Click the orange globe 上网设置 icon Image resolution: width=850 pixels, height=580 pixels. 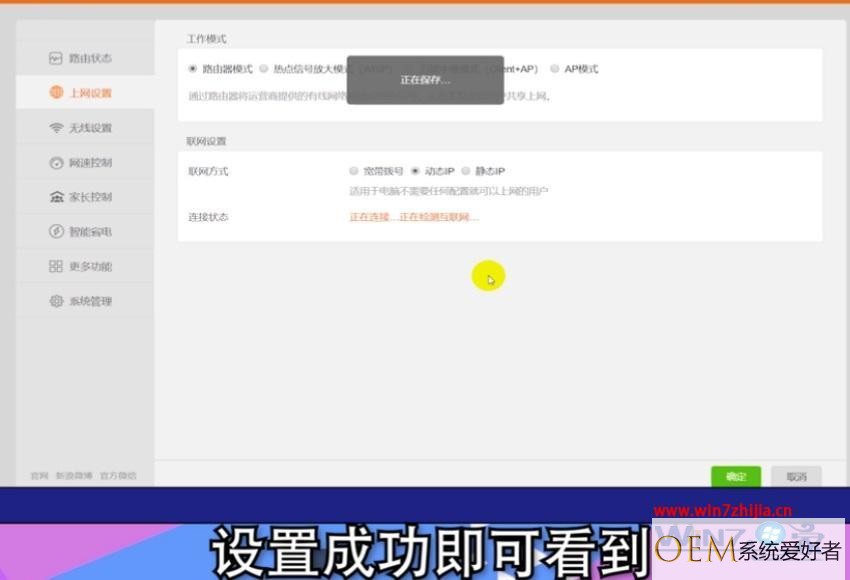tap(56, 93)
